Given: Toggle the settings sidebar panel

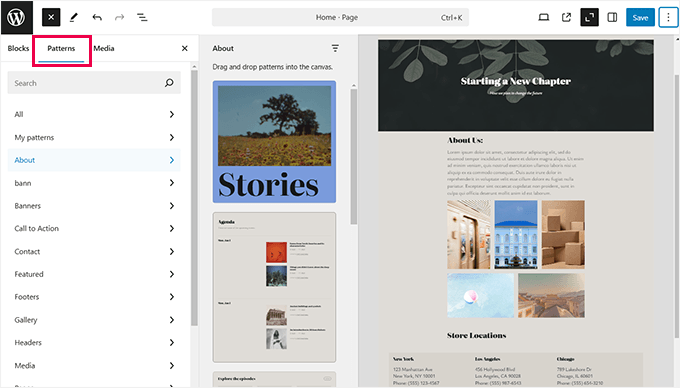Looking at the screenshot, I should point(612,17).
